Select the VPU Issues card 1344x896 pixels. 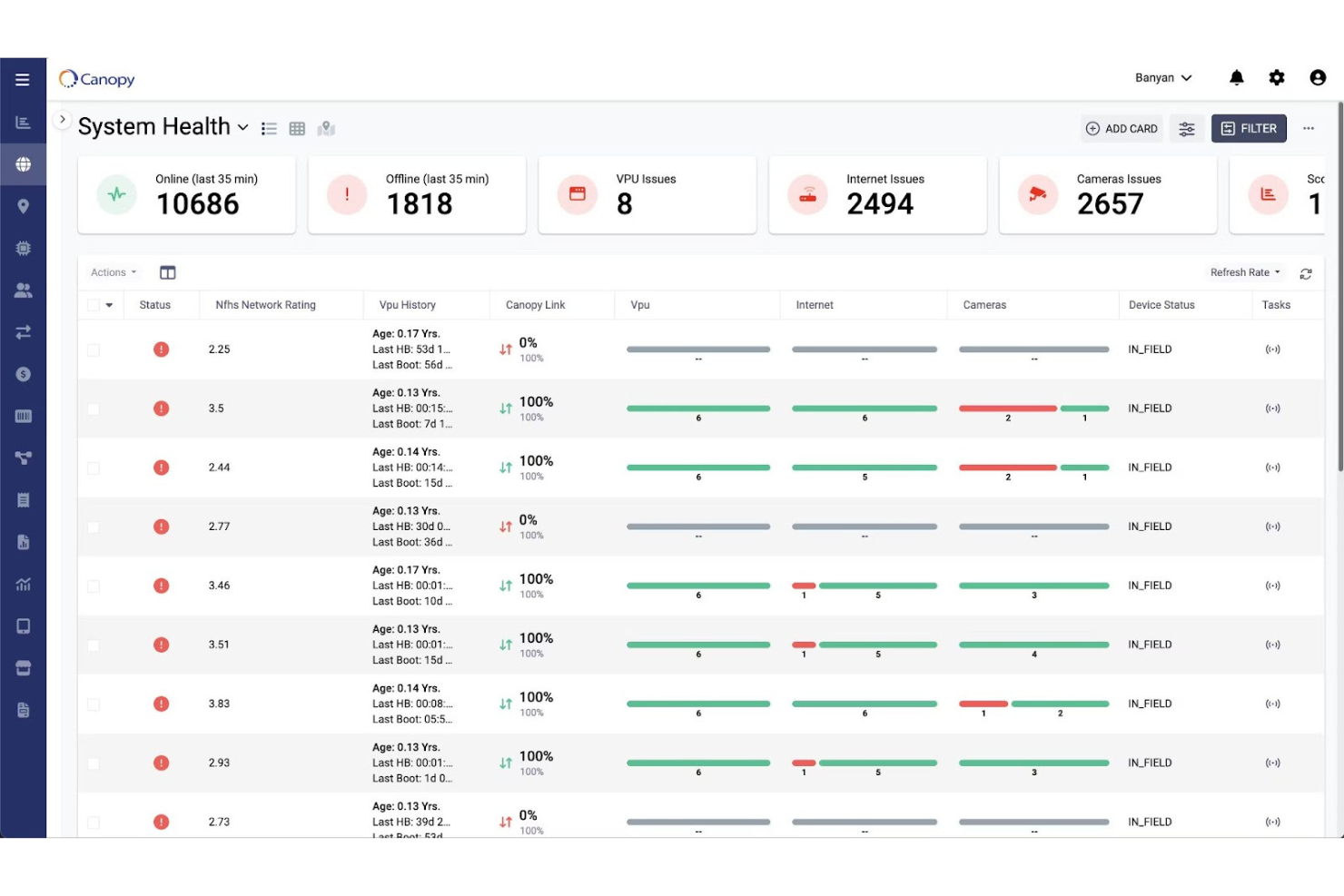click(x=647, y=195)
